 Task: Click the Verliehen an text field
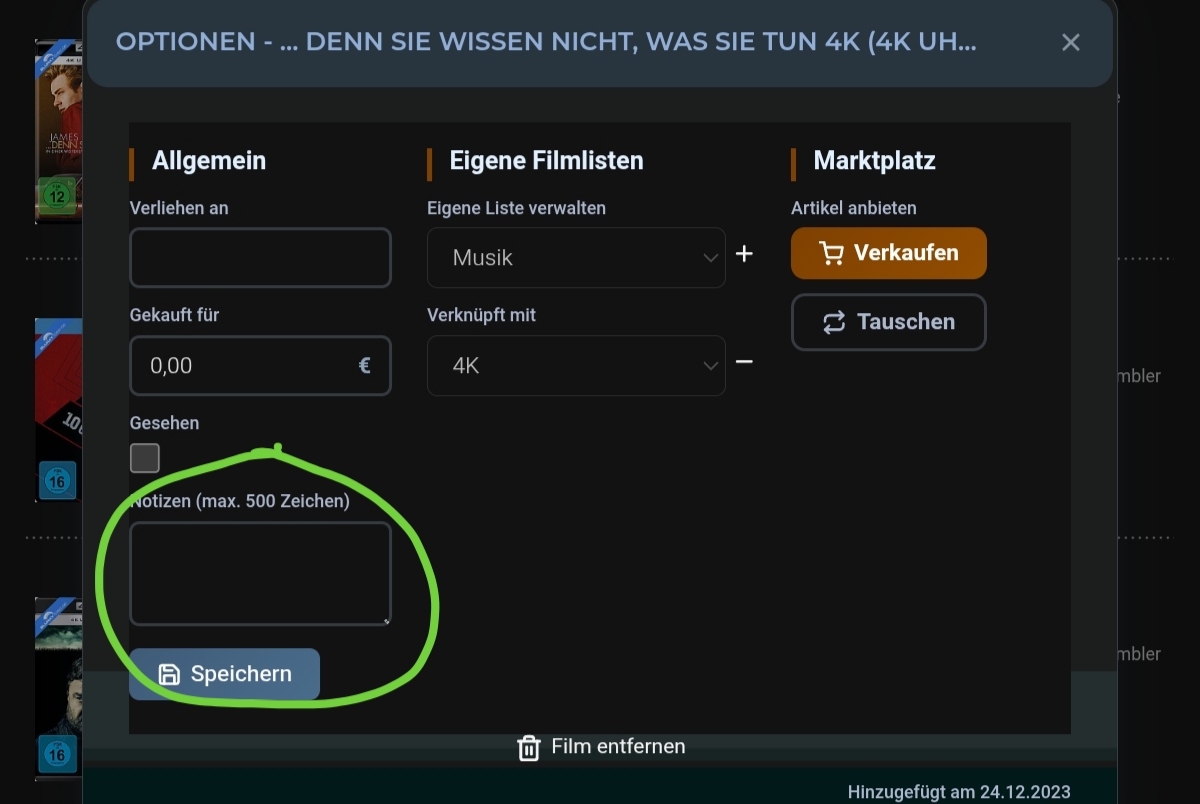[260, 257]
